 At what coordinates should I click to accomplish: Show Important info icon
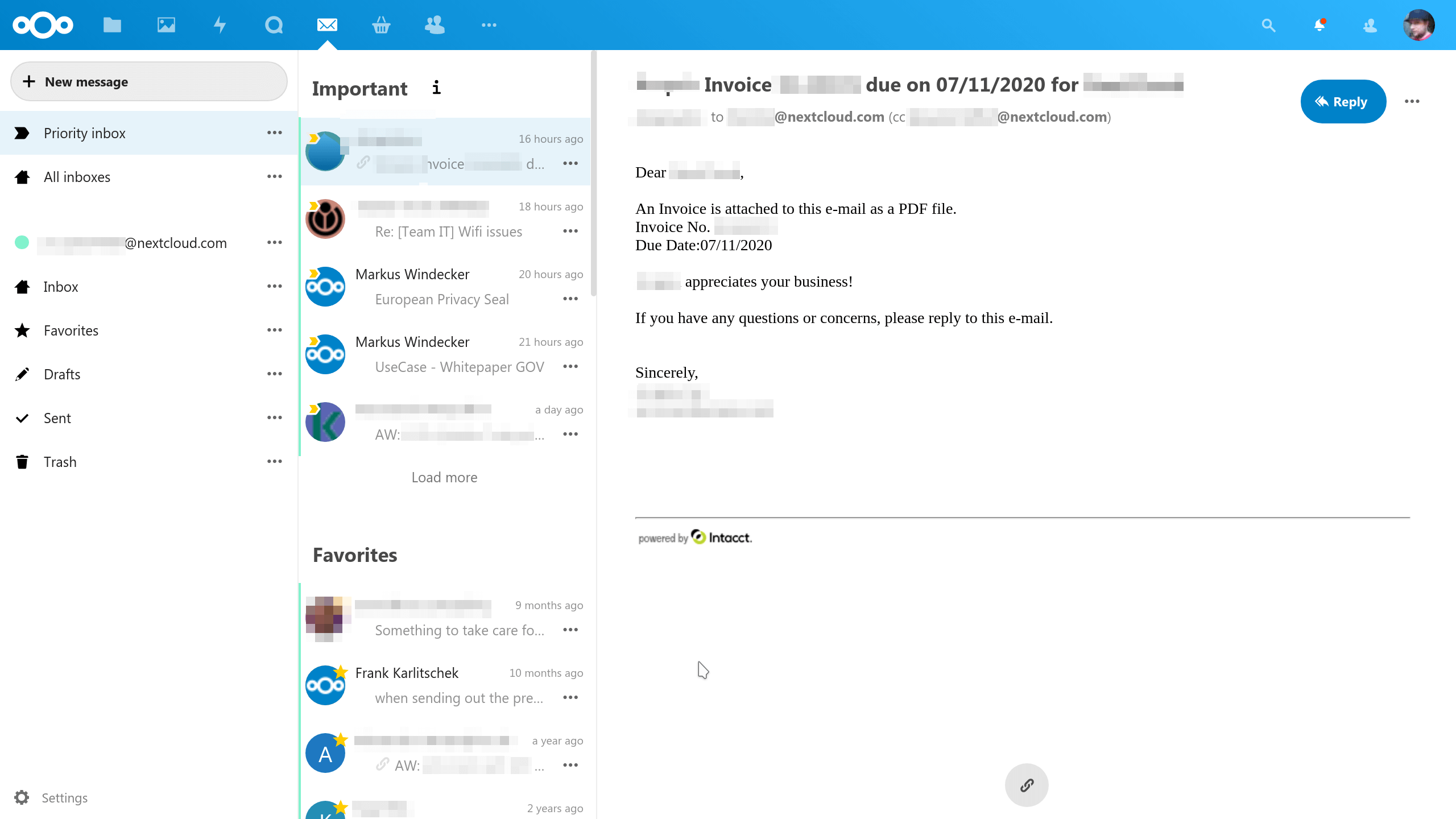pyautogui.click(x=436, y=88)
